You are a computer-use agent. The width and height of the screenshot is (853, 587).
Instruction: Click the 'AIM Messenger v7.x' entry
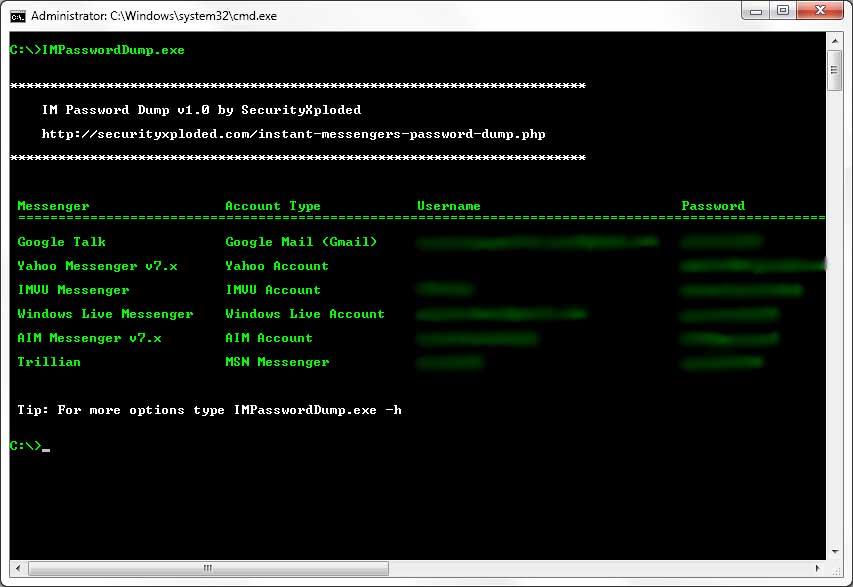coord(89,338)
